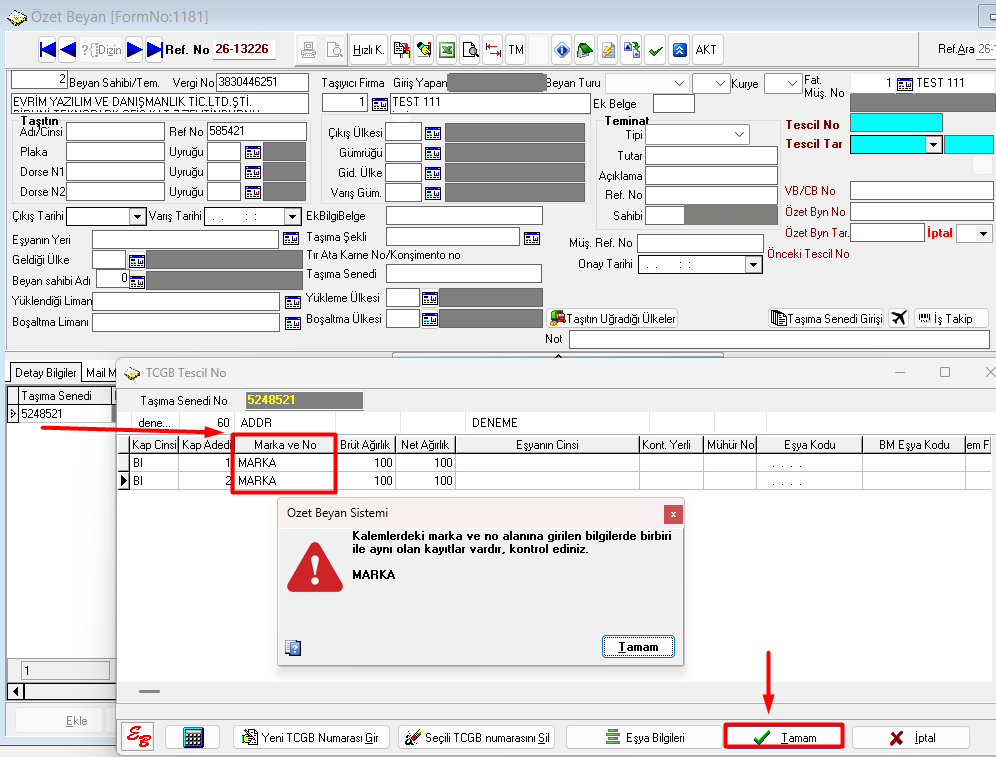
Task: Switch to the Detay Bilgiler tab
Action: coord(46,373)
